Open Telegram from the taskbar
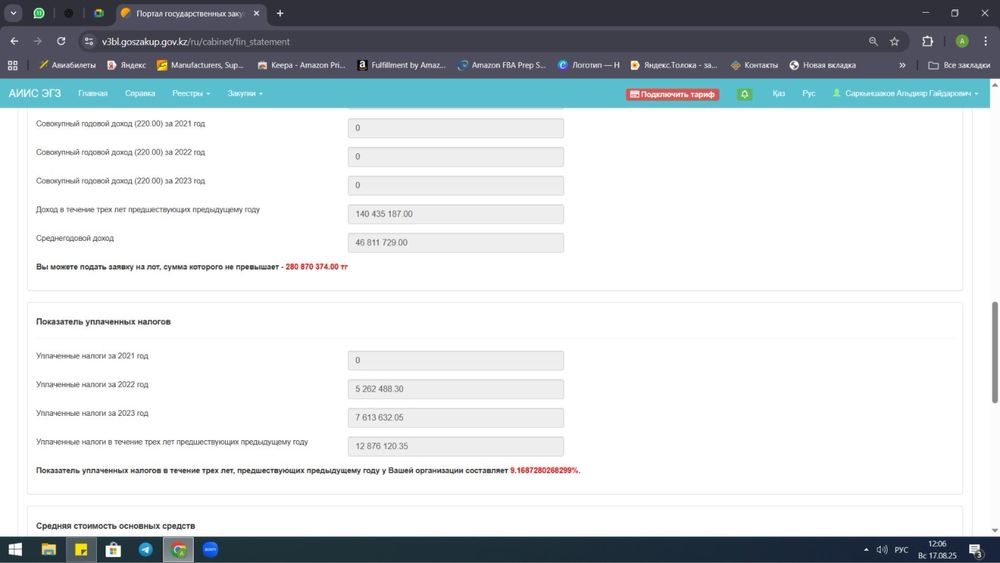The width and height of the screenshot is (1000, 563). coord(145,550)
